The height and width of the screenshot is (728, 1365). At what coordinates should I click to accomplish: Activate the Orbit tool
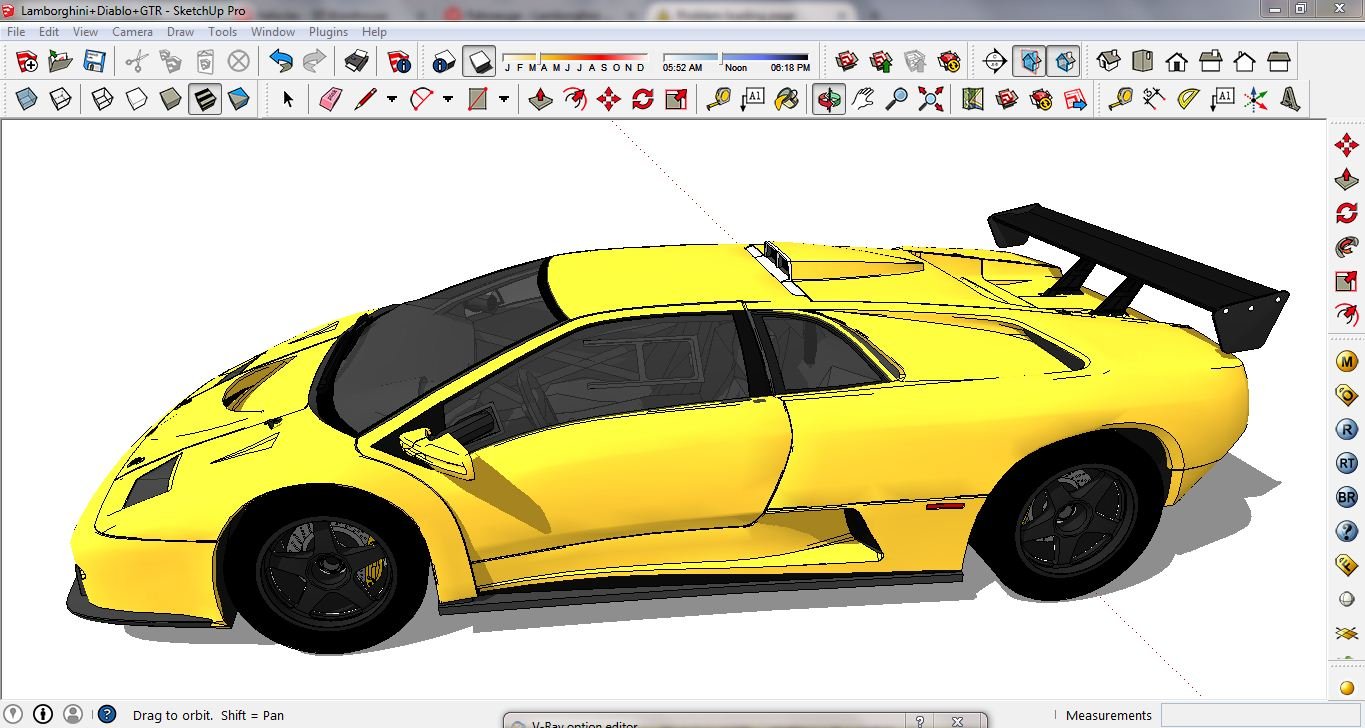[x=829, y=99]
